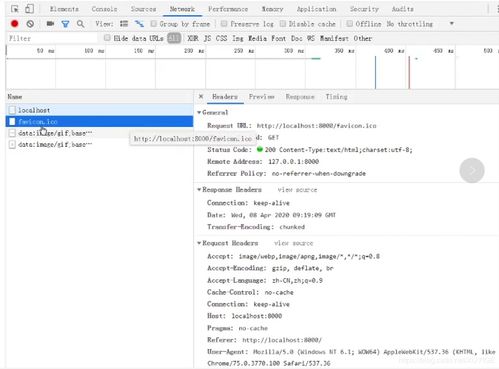Screen dimensions: 499x369
Task: Stop recording network log (red dot)
Action: (14, 24)
